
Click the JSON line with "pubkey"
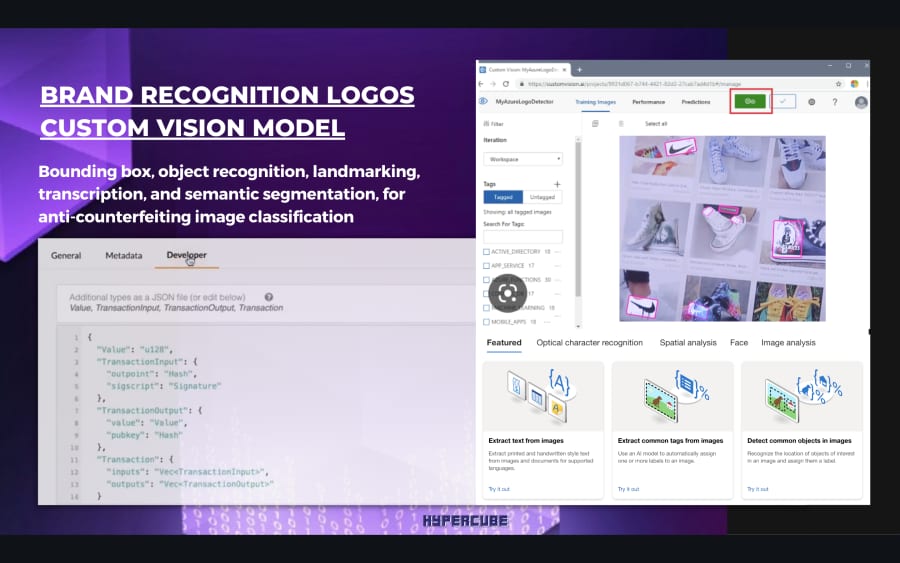click(x=144, y=435)
